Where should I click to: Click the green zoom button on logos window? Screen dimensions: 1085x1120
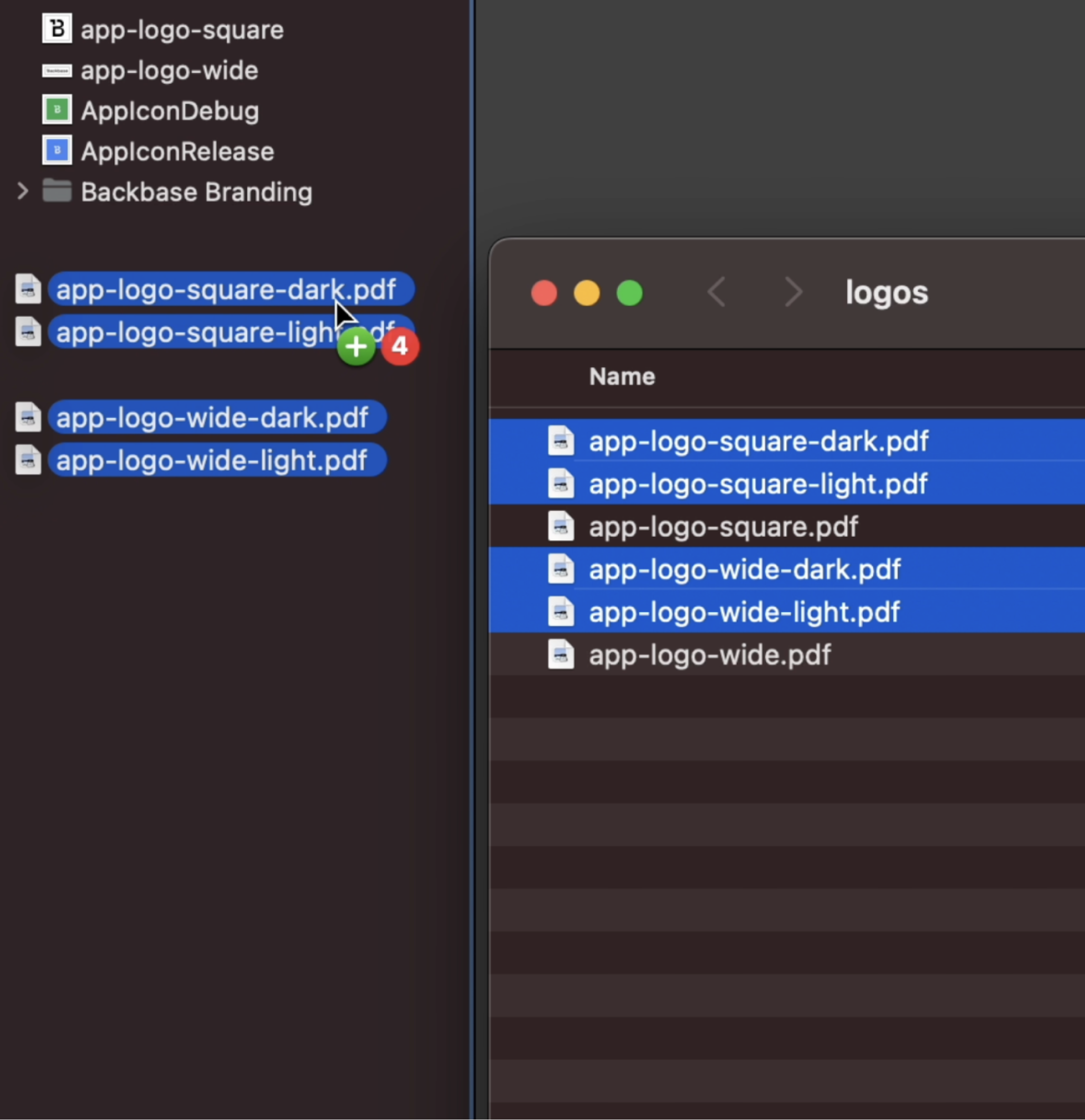point(629,293)
